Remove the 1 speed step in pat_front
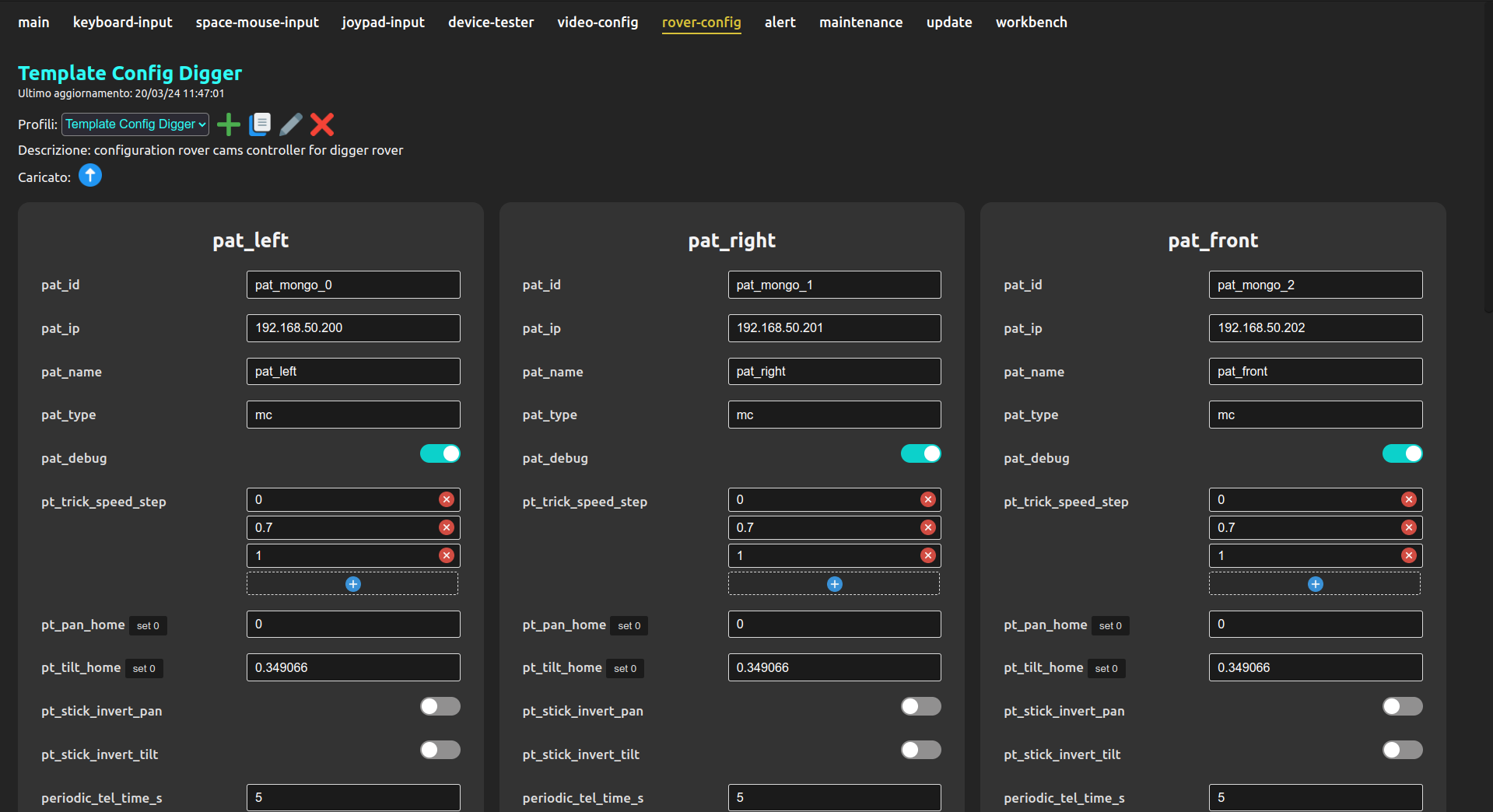 1409,555
